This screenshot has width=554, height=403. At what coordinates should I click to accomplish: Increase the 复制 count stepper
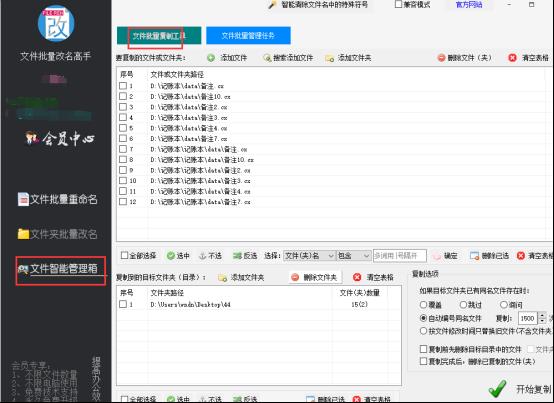click(x=542, y=315)
